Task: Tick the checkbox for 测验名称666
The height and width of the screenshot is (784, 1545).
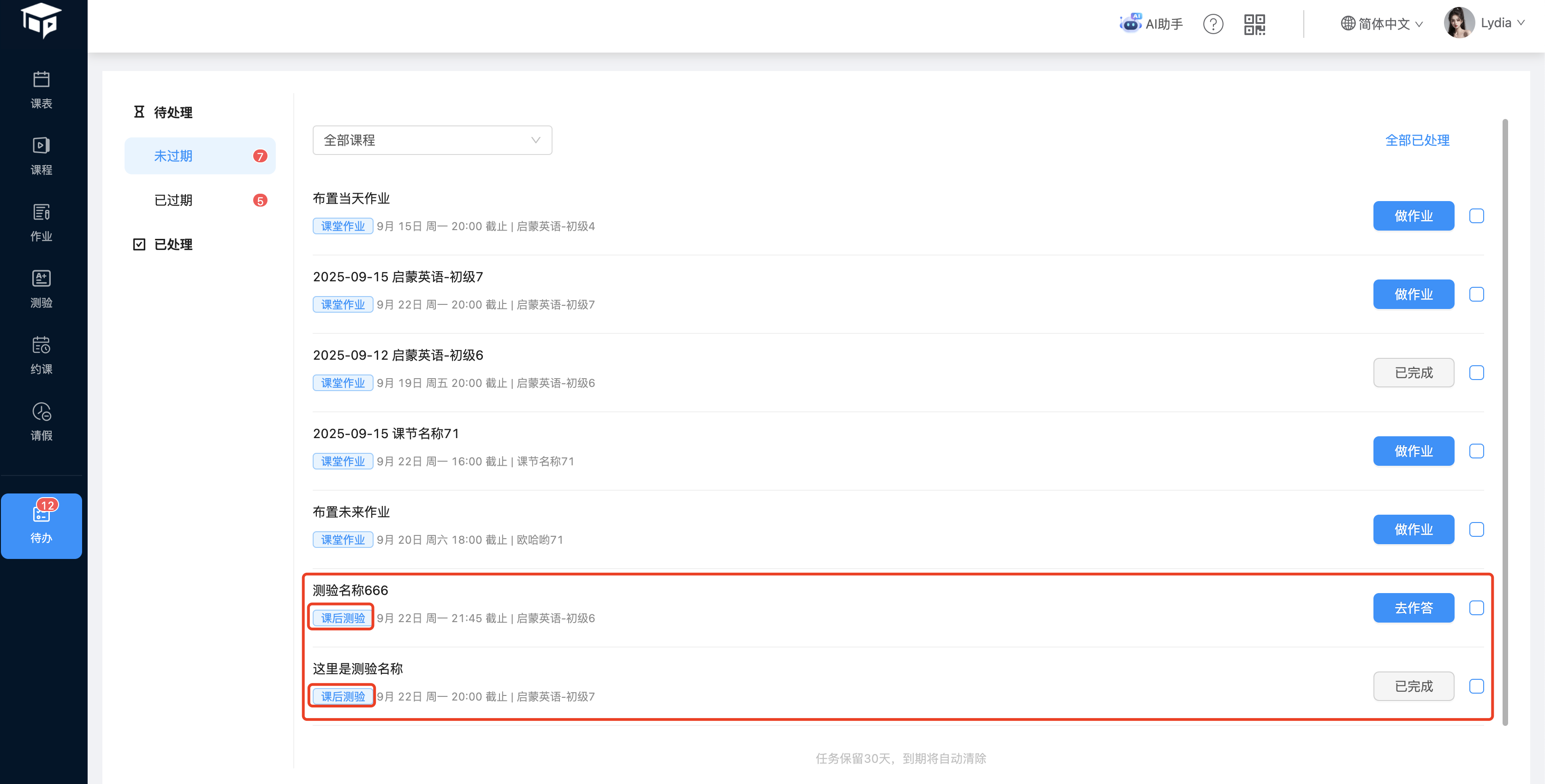Action: tap(1476, 608)
